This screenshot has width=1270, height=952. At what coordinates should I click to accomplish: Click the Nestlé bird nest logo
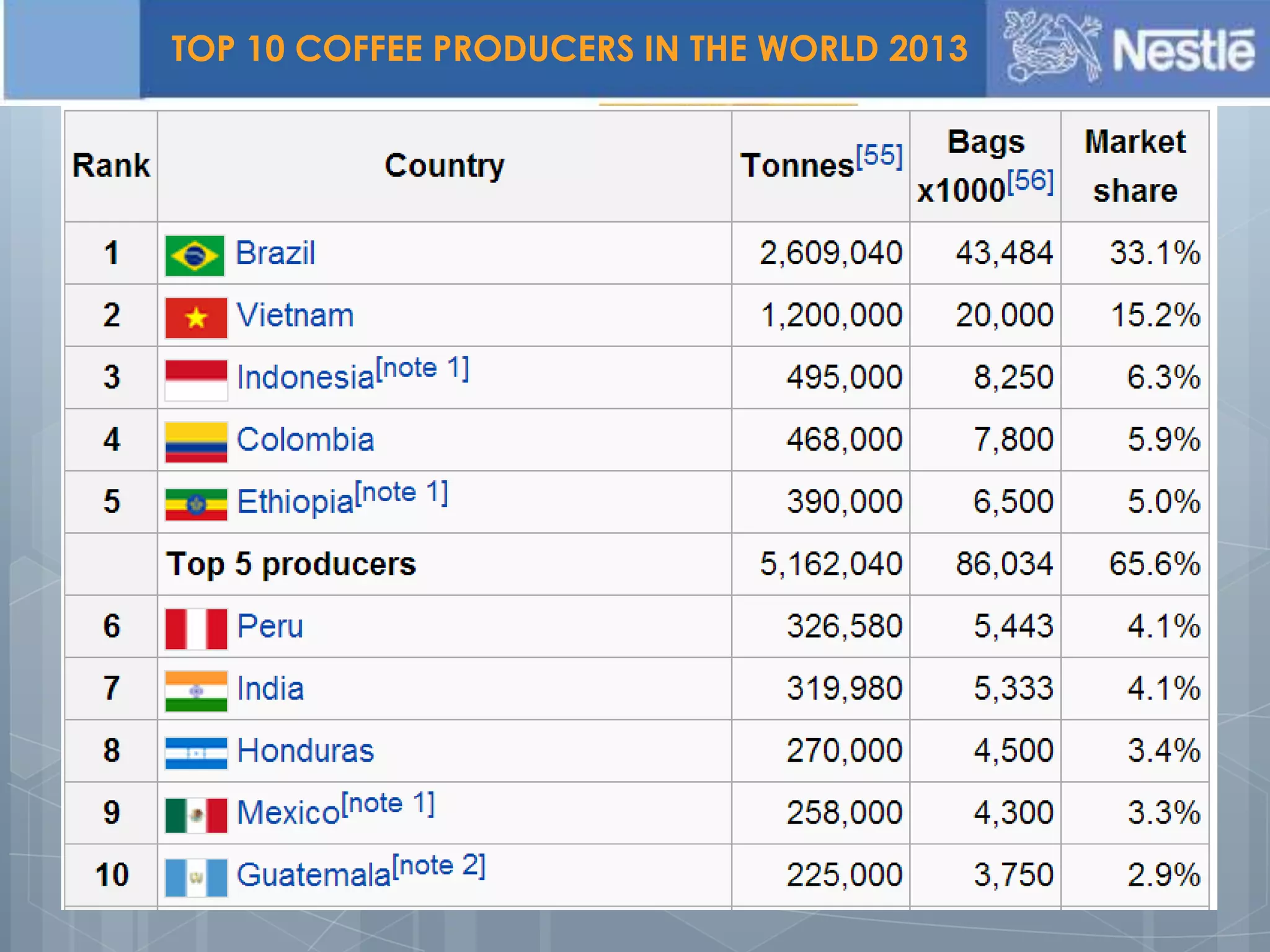point(1052,47)
